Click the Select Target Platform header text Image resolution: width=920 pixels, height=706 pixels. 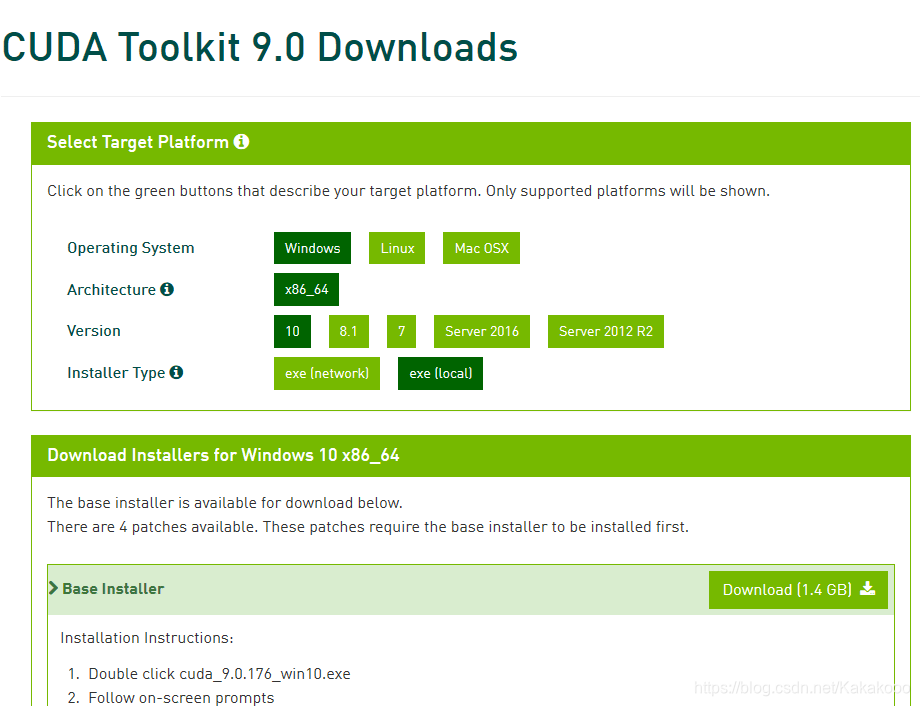(138, 142)
